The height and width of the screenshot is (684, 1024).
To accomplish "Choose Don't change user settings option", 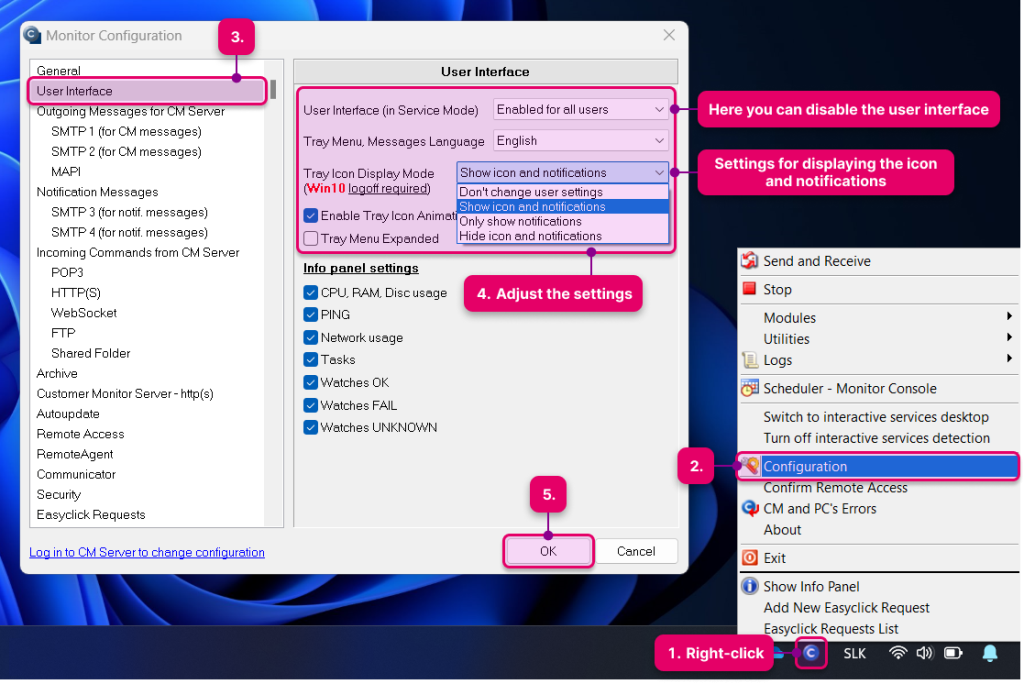I will (564, 193).
